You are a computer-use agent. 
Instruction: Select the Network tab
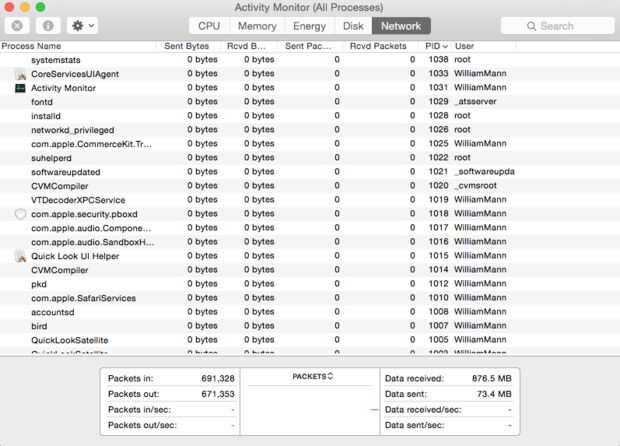coord(401,26)
